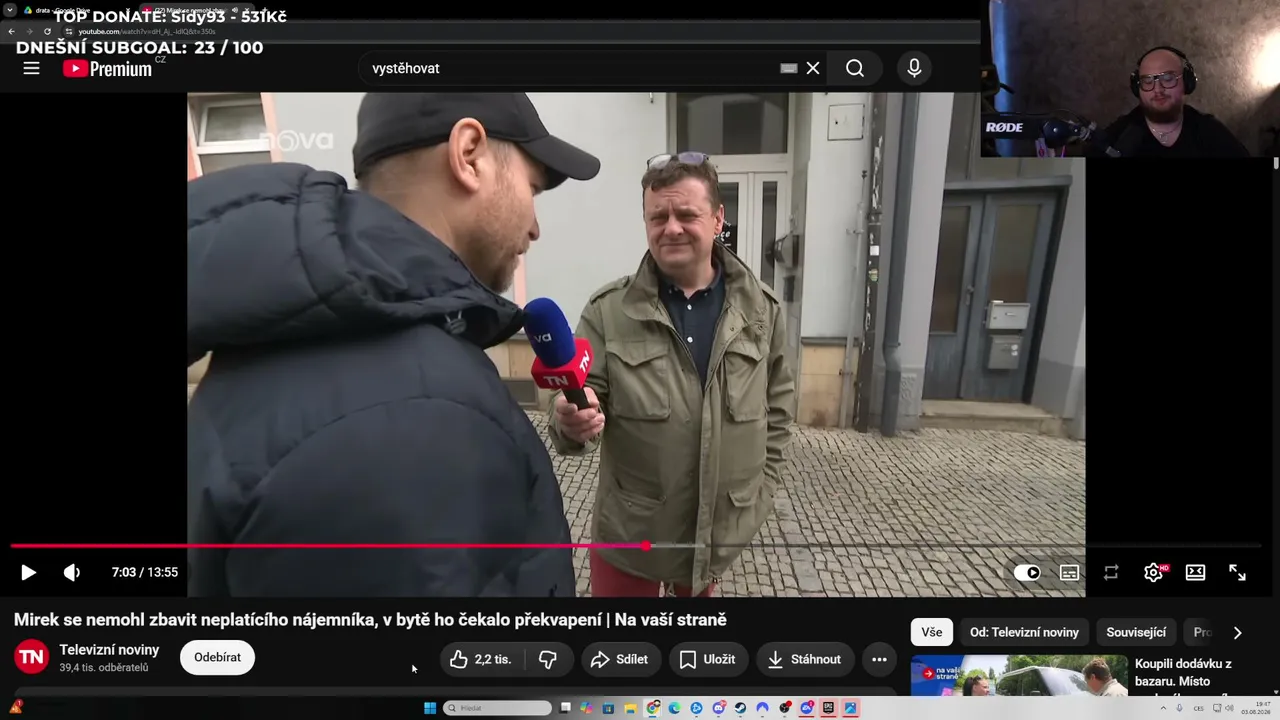
Task: Go to YouTube Premium home logo
Action: (x=108, y=68)
